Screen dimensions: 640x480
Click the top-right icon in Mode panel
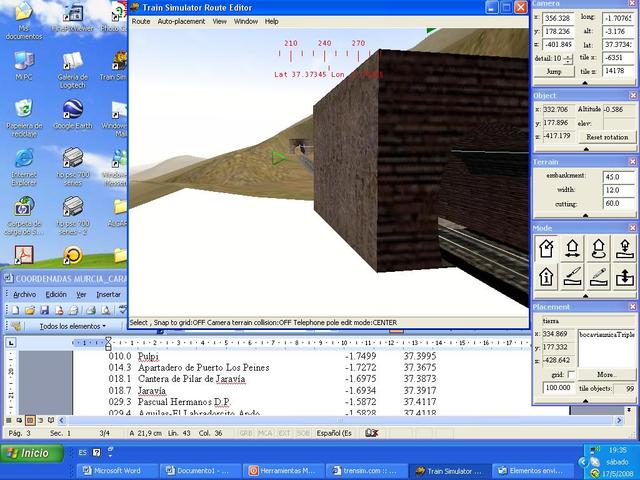623,248
